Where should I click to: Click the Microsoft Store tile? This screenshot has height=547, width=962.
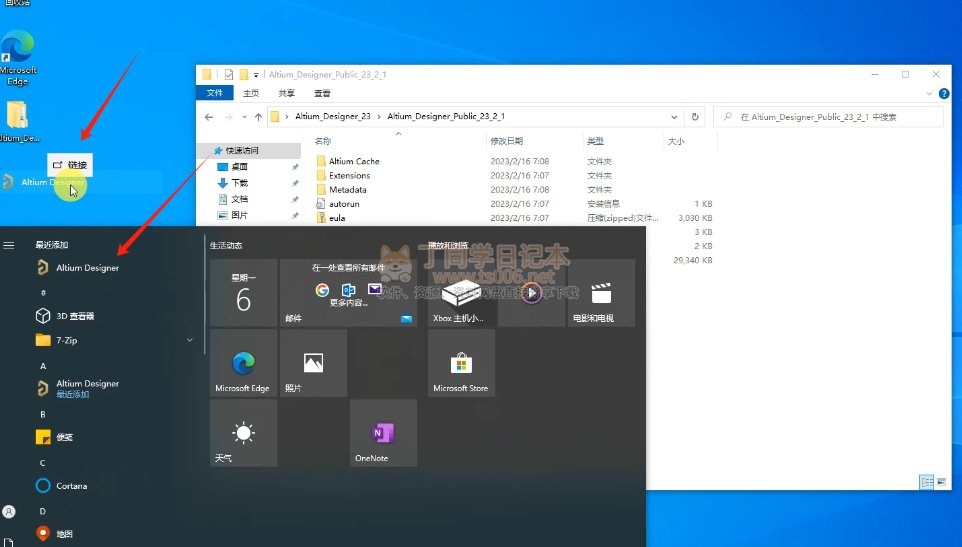click(x=461, y=363)
